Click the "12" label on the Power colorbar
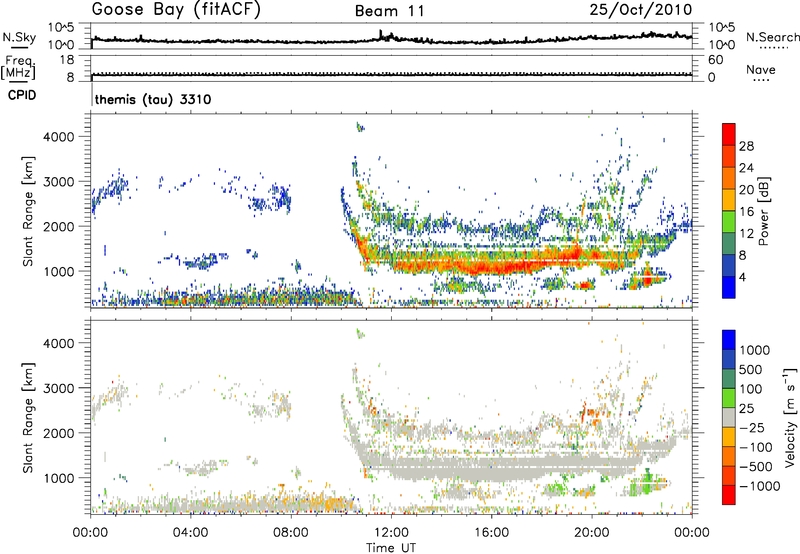The image size is (800, 554). click(x=746, y=234)
